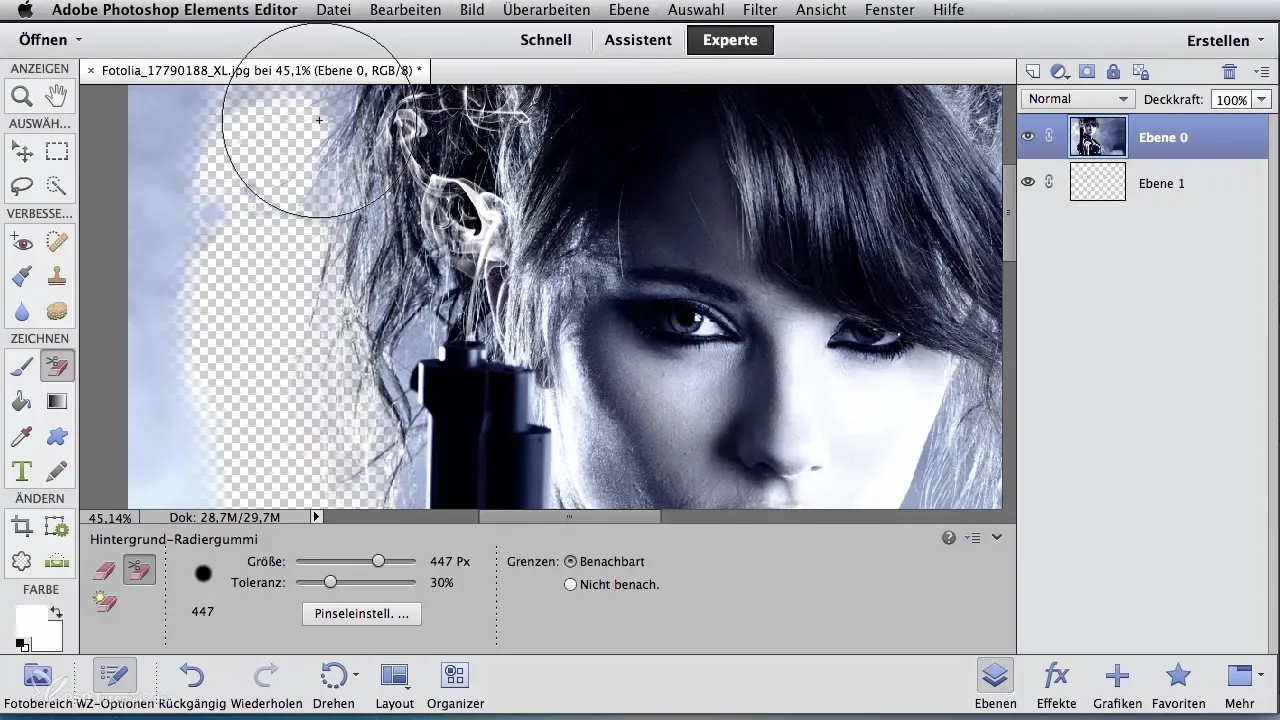Screen dimensions: 1280x720
Task: Toggle link icon on Ebene 1
Action: pyautogui.click(x=1050, y=183)
